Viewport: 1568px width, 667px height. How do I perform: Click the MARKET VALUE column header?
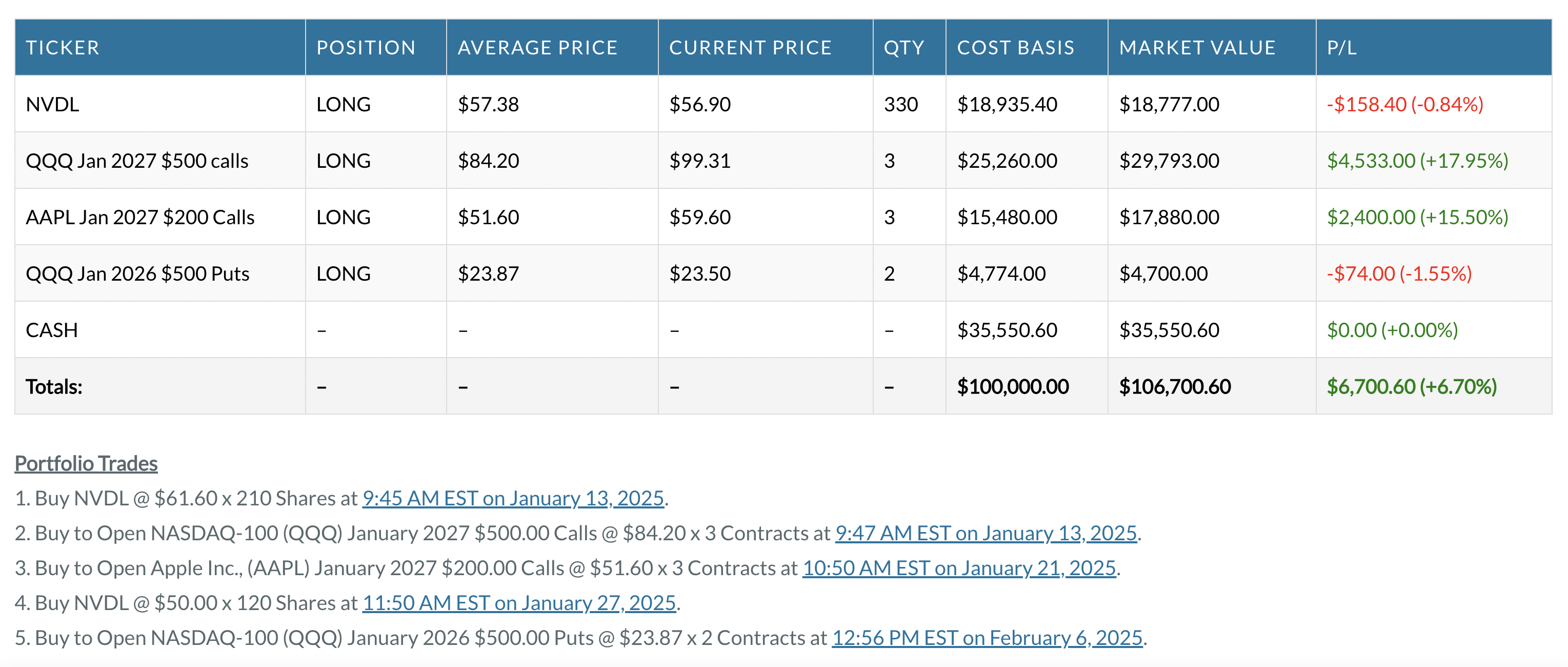[x=1197, y=48]
